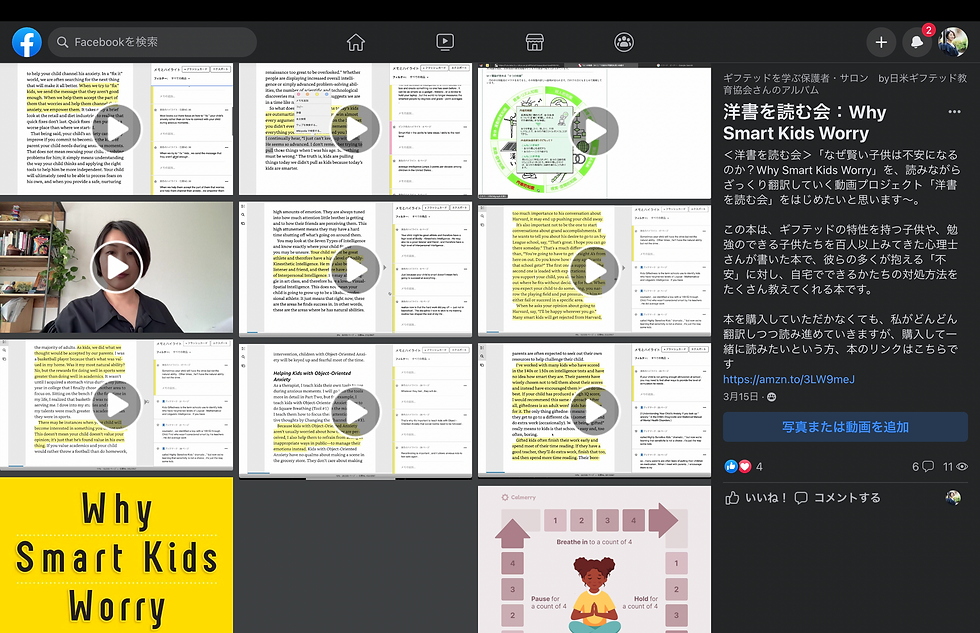Focus the Facebook search field
980x633 pixels.
tap(152, 42)
